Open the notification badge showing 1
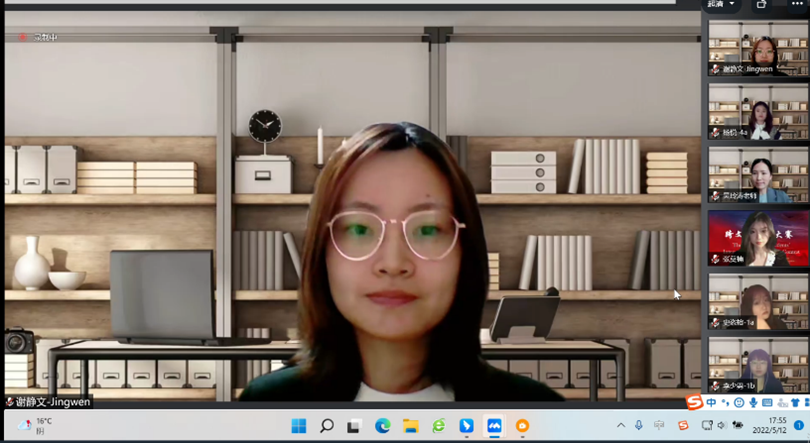The image size is (810, 443). click(798, 425)
